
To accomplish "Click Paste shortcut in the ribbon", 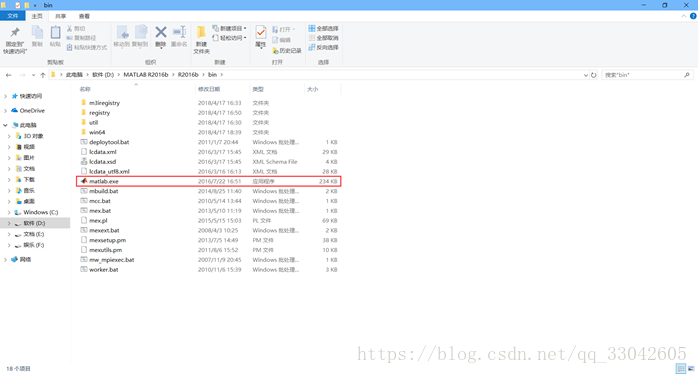I will click(87, 47).
